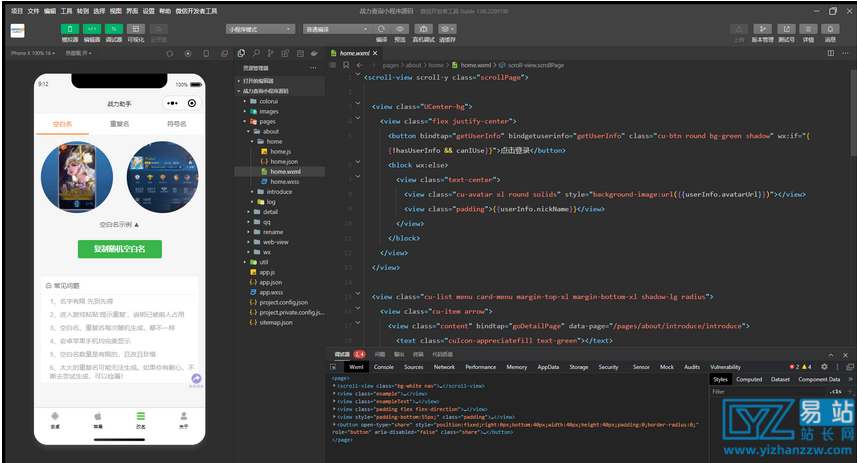This screenshot has height=463, width=857.
Task: Open the 工具 menu in menu bar
Action: tap(66, 10)
